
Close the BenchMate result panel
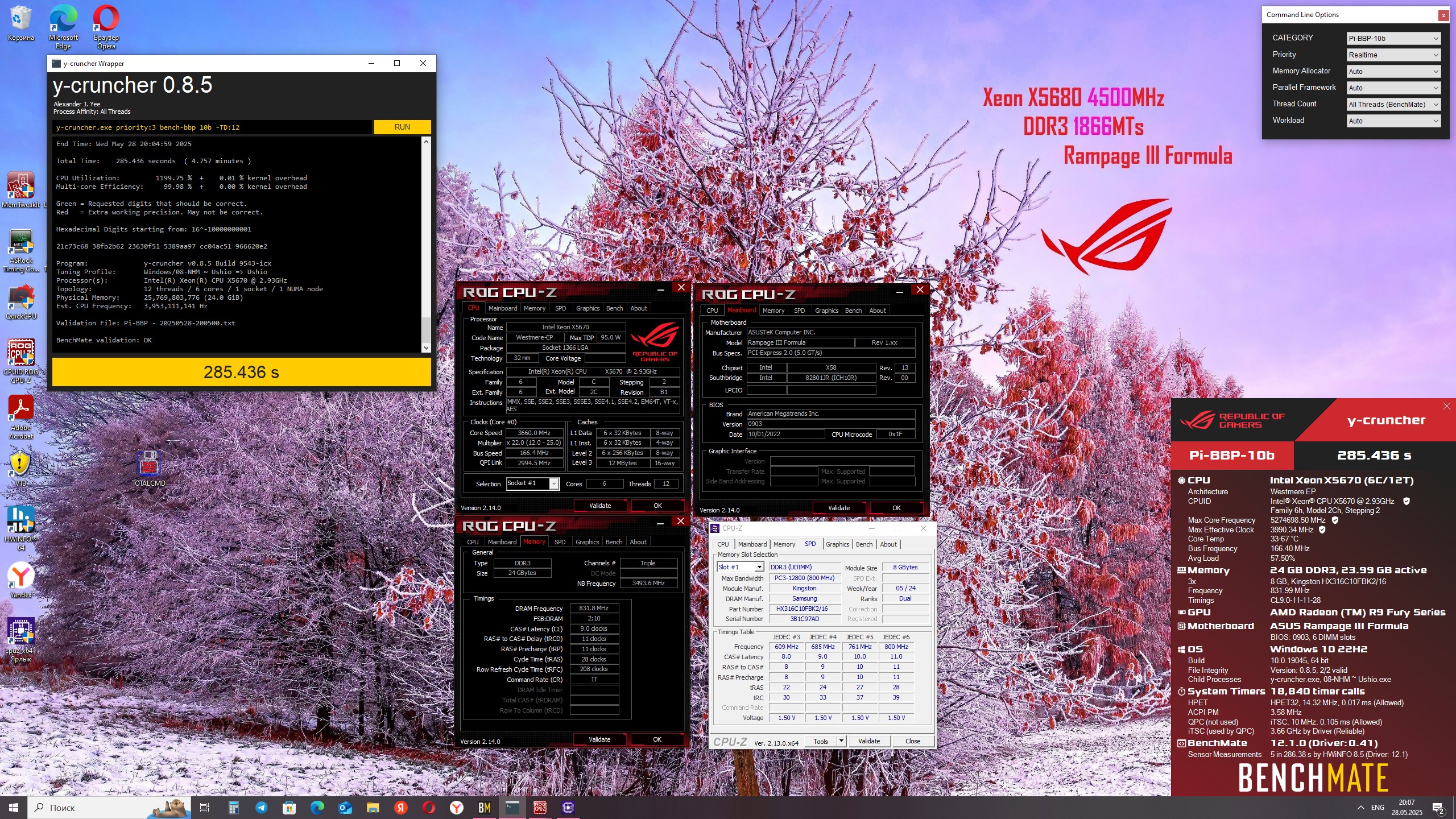click(x=1446, y=406)
